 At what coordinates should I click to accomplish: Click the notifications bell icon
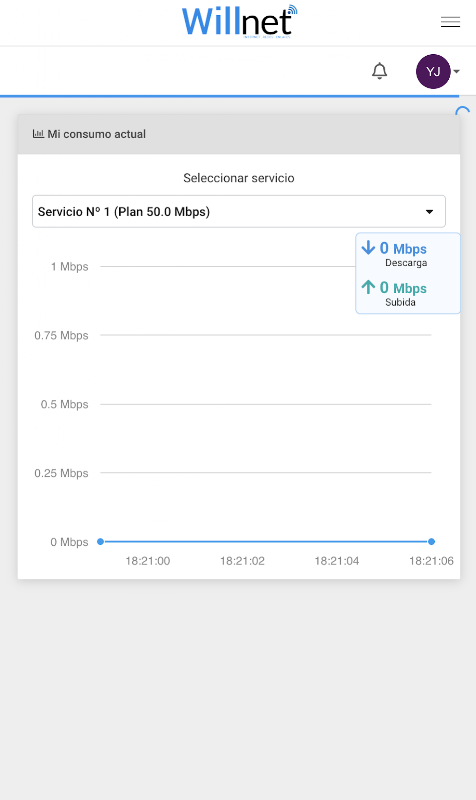[380, 71]
